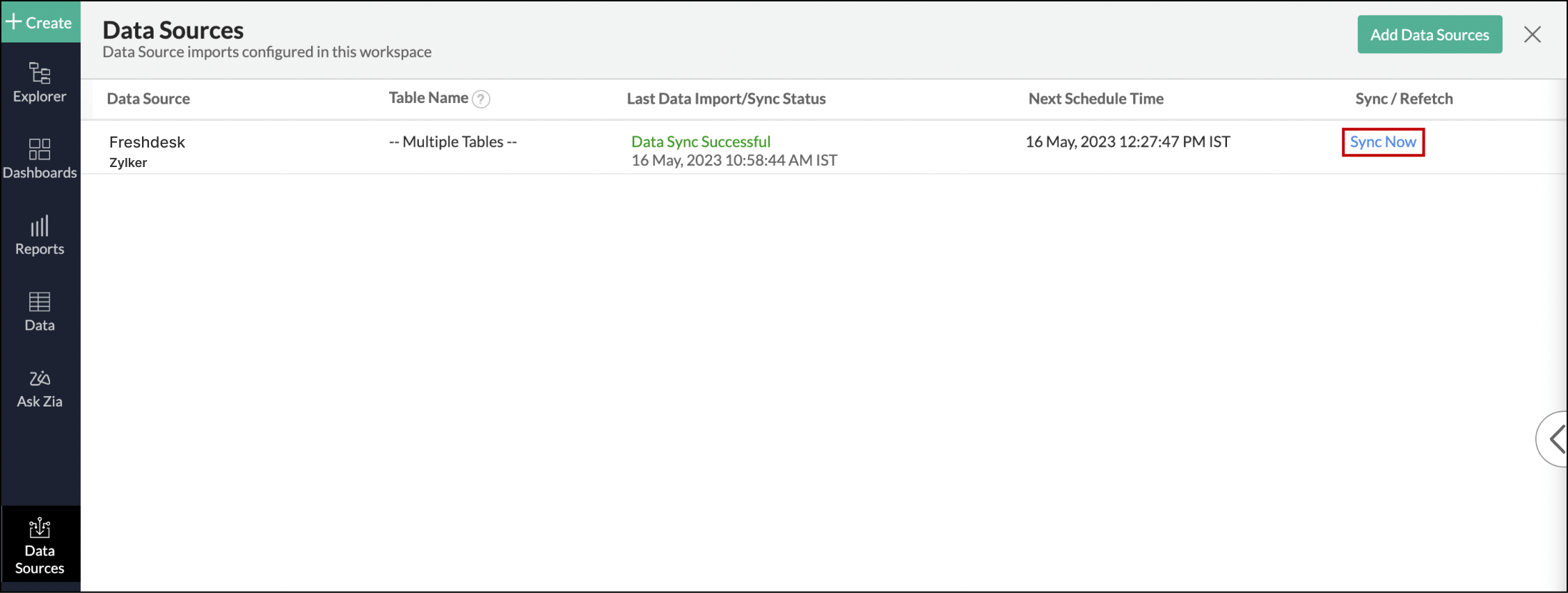The width and height of the screenshot is (1568, 593).
Task: Click the Last Data Import/Sync Status header
Action: click(726, 99)
